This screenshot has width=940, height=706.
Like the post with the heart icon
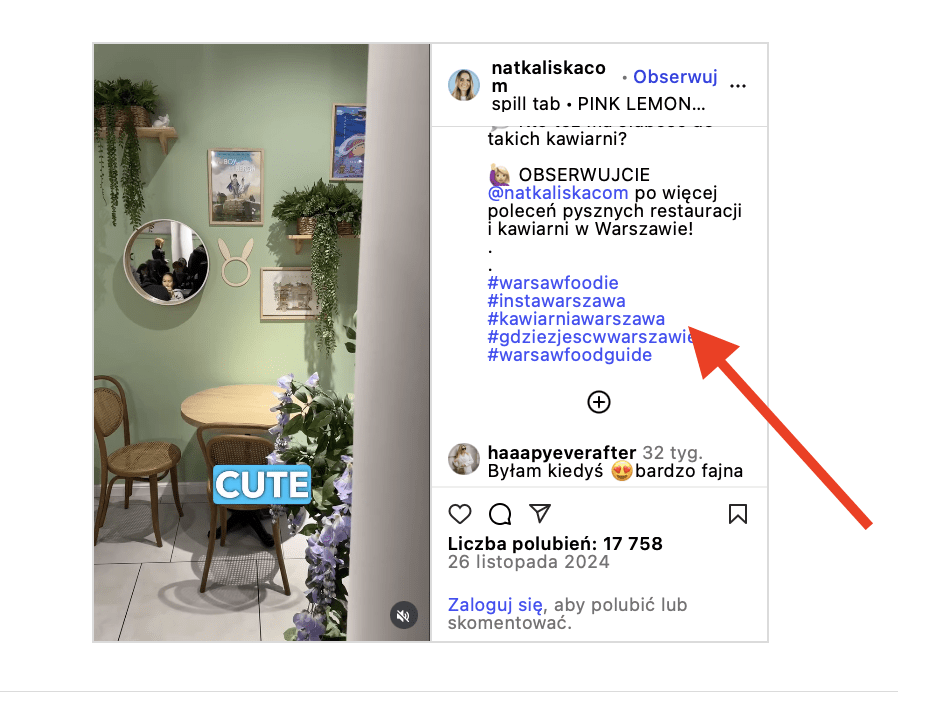460,514
